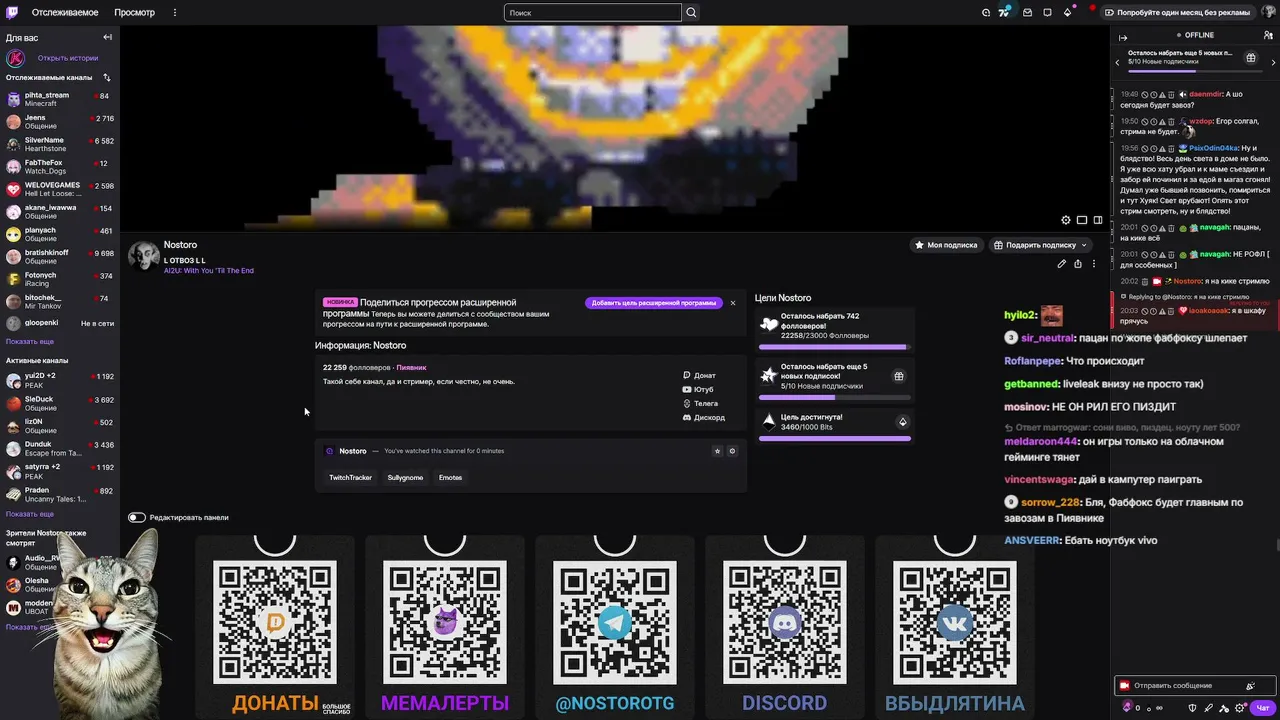Open the 'Телега' panel link

pyautogui.click(x=700, y=403)
